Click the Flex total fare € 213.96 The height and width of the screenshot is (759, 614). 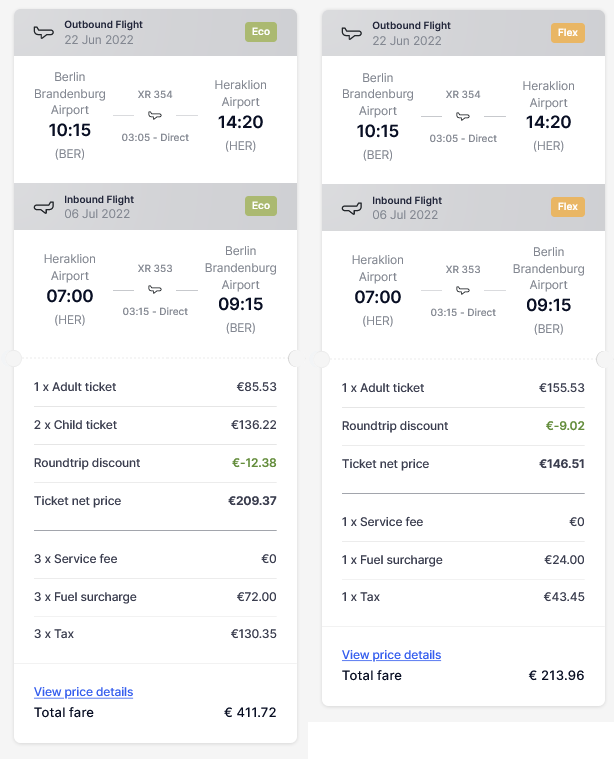[556, 675]
